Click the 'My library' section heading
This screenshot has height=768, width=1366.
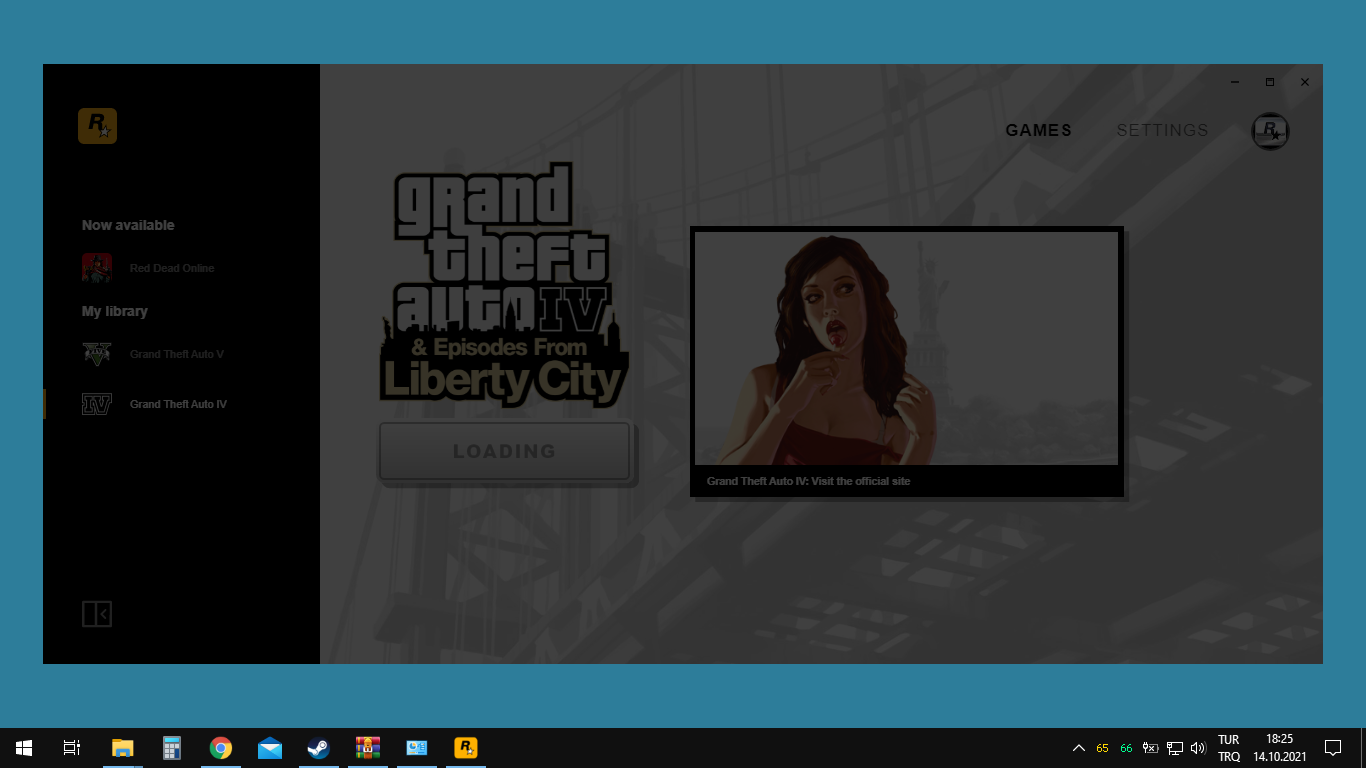(x=115, y=311)
